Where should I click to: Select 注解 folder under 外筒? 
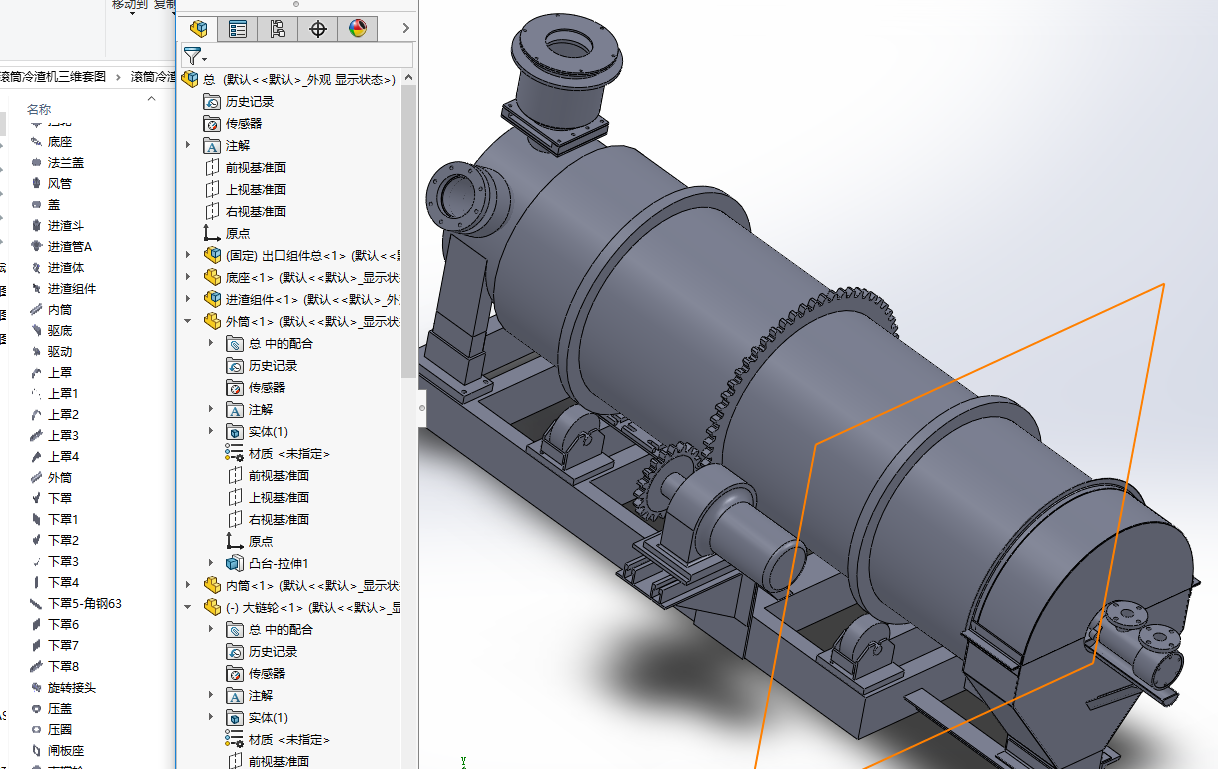click(x=260, y=409)
